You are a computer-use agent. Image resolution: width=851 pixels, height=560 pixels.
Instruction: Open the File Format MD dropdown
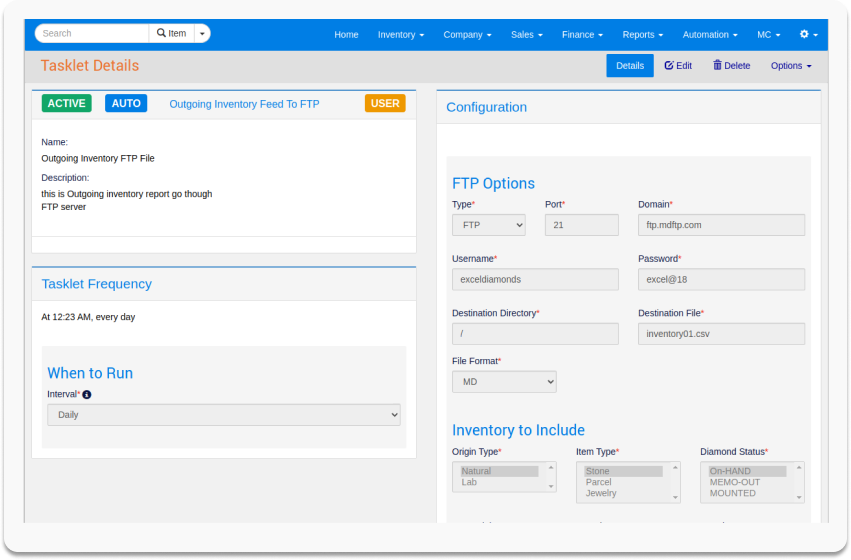pyautogui.click(x=504, y=381)
